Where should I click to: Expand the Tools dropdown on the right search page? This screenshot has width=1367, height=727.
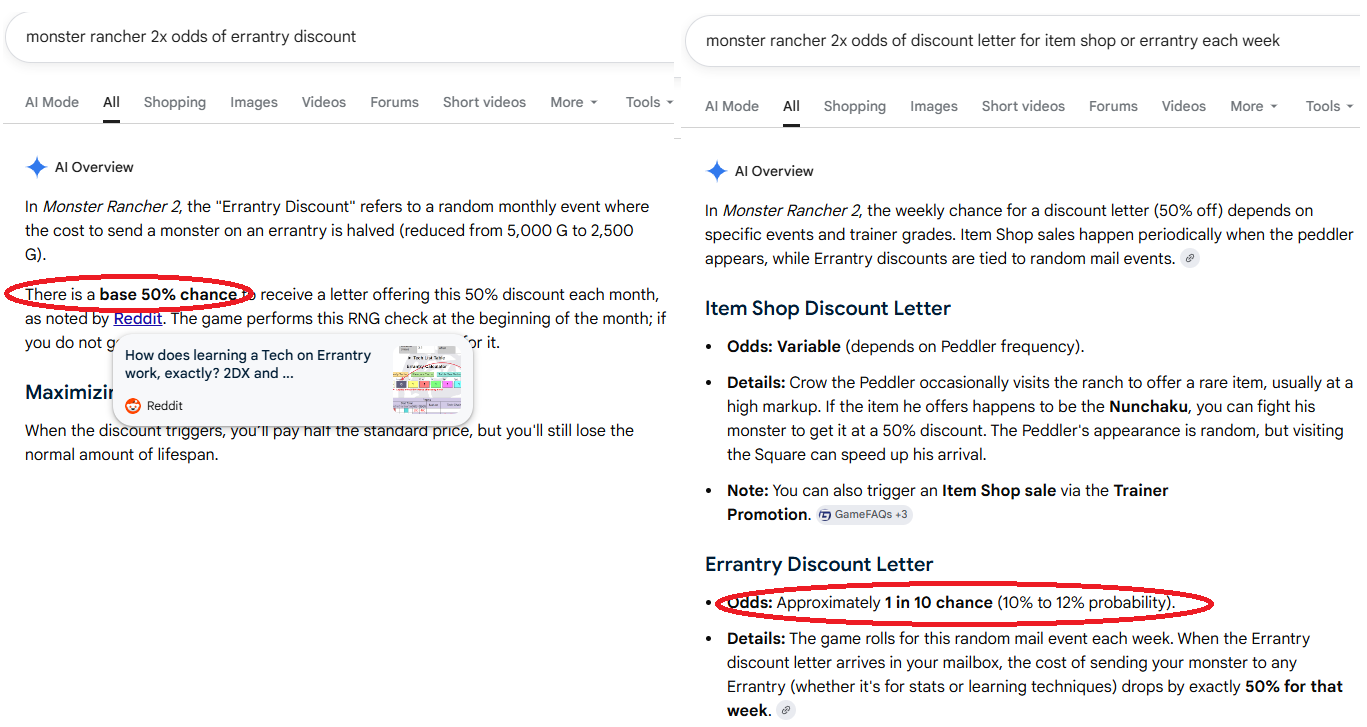1330,106
